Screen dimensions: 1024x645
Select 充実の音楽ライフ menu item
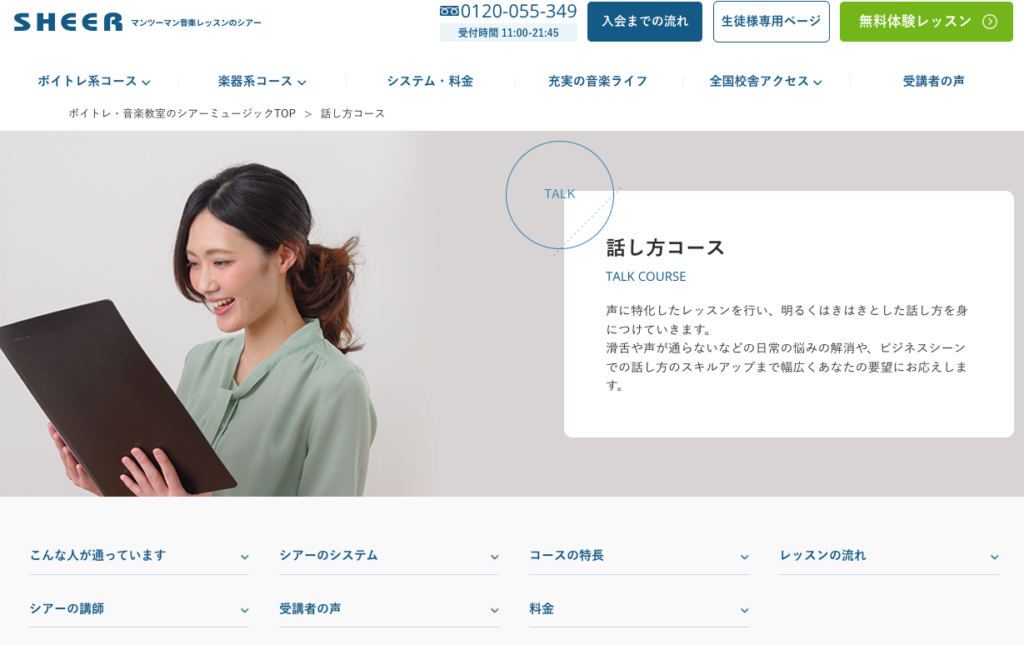(x=597, y=82)
